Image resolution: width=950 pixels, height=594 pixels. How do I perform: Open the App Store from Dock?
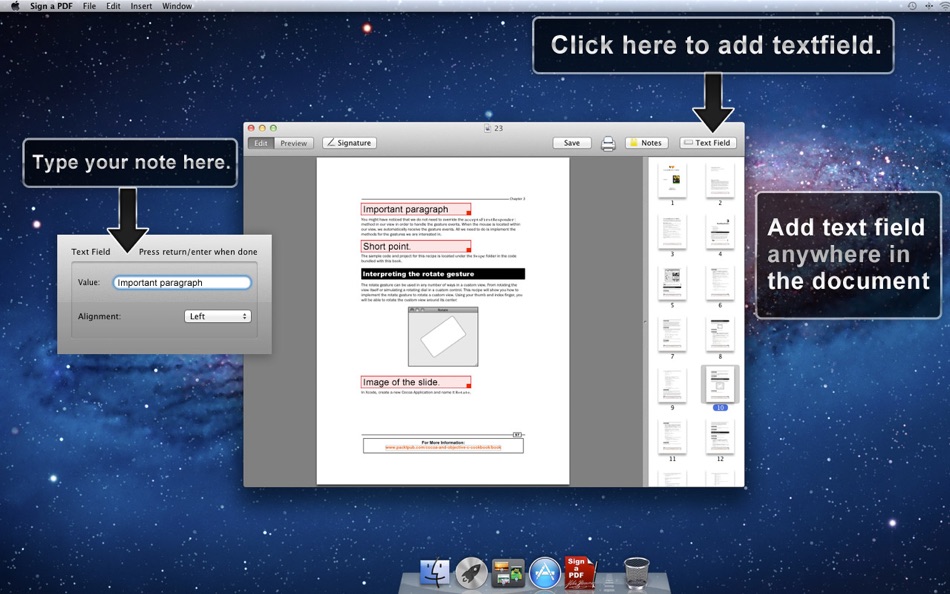[x=545, y=573]
